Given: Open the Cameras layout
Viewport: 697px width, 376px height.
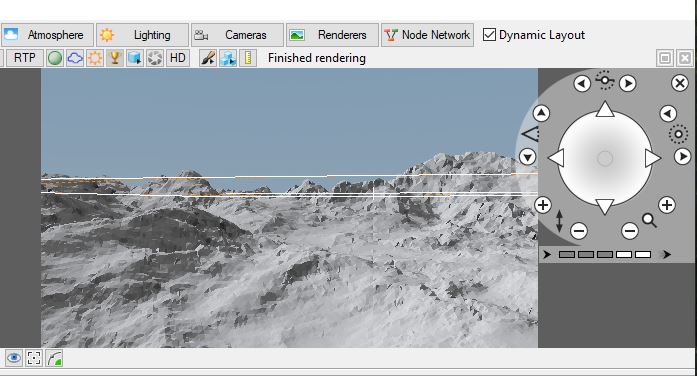Looking at the screenshot, I should click(x=237, y=35).
